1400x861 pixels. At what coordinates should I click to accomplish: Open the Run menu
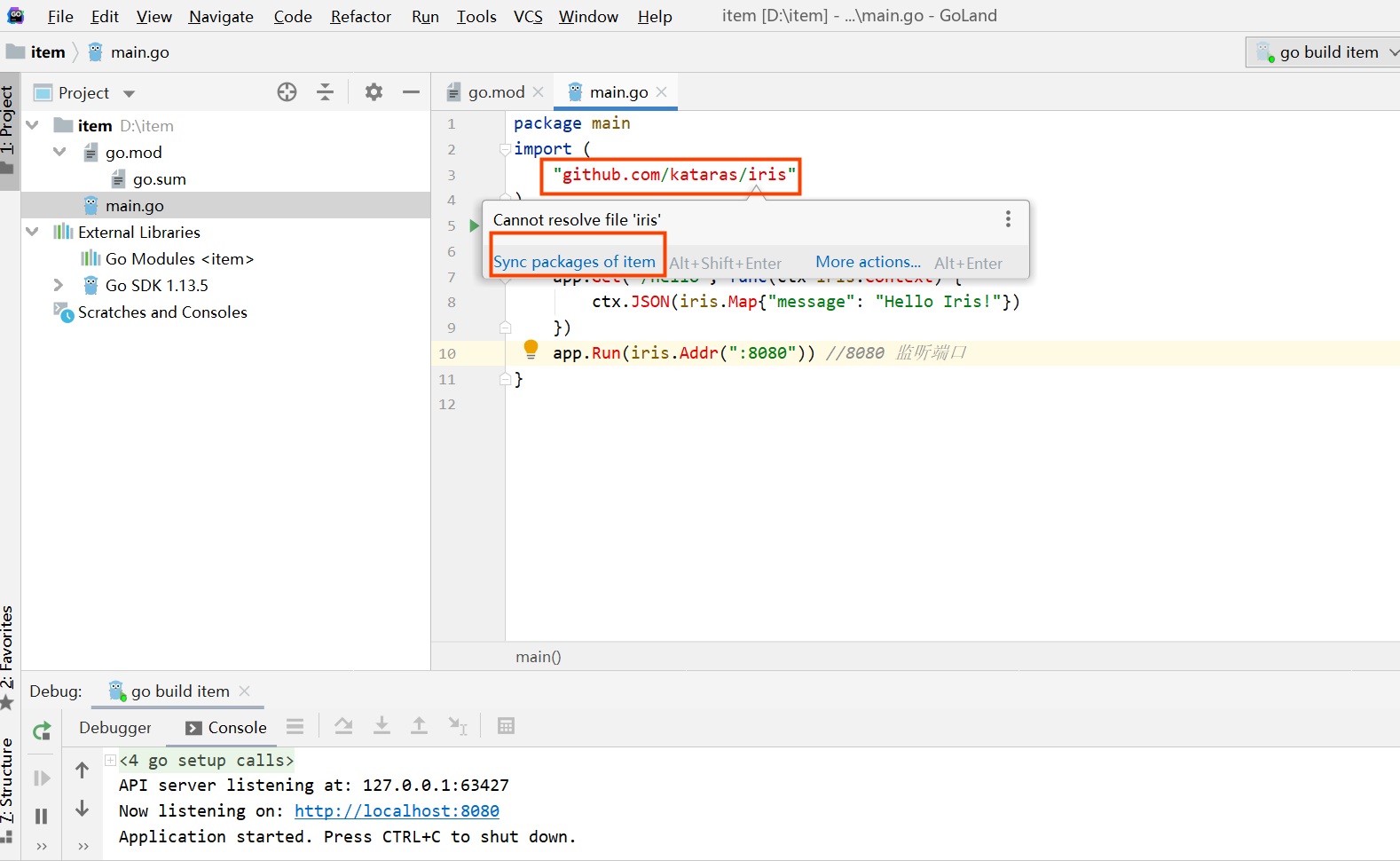point(425,16)
